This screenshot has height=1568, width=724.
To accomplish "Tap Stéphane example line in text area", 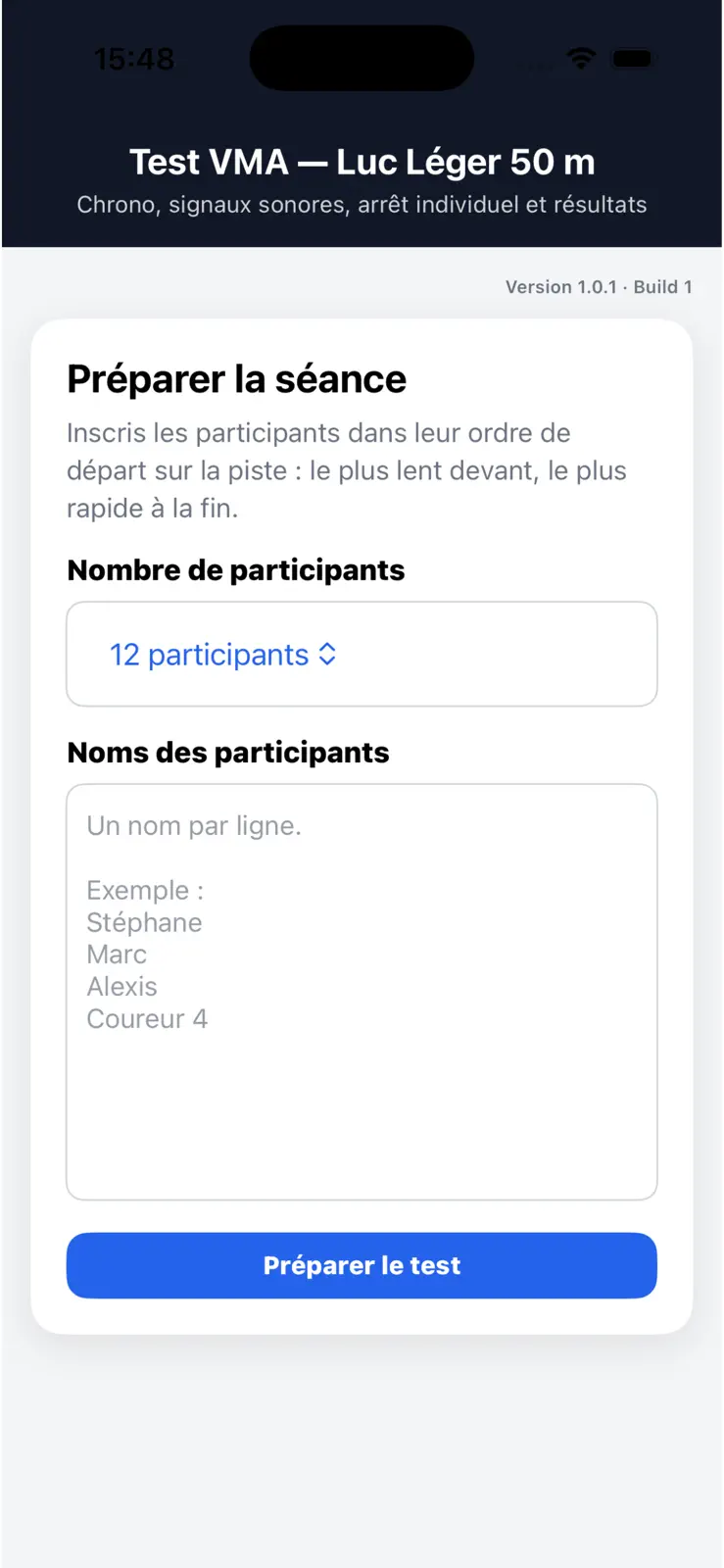I will [144, 922].
